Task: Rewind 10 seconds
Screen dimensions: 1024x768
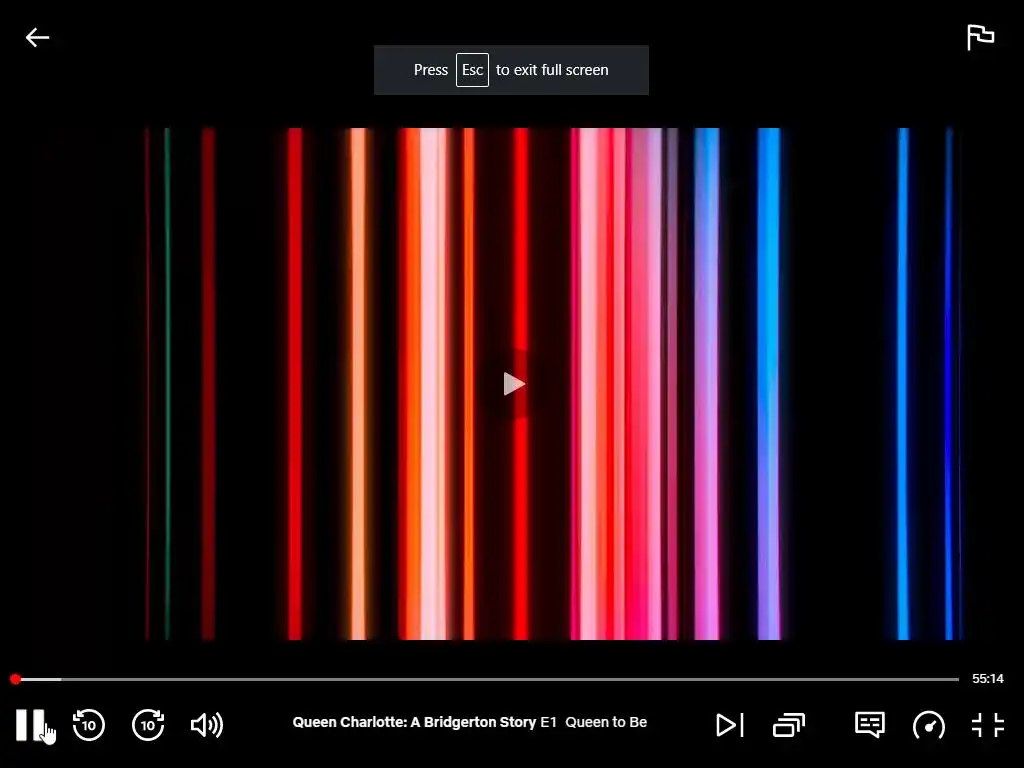Action: (x=89, y=725)
